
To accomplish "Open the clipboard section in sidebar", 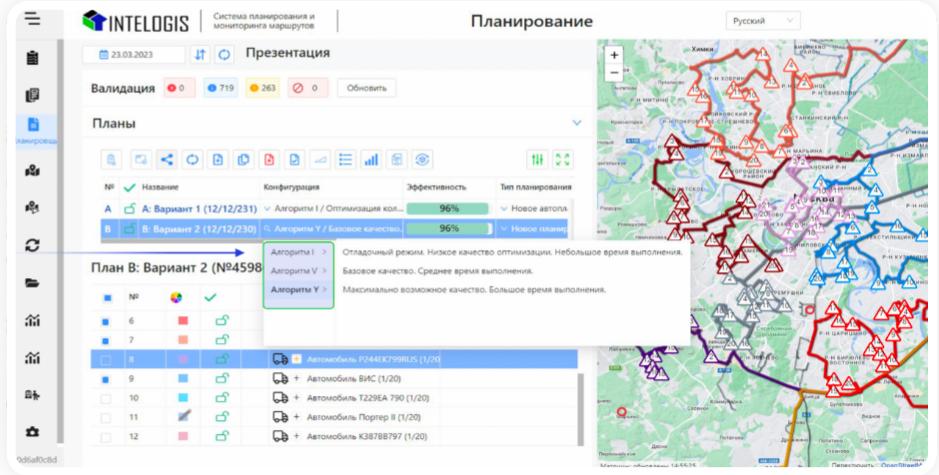I will (x=32, y=58).
